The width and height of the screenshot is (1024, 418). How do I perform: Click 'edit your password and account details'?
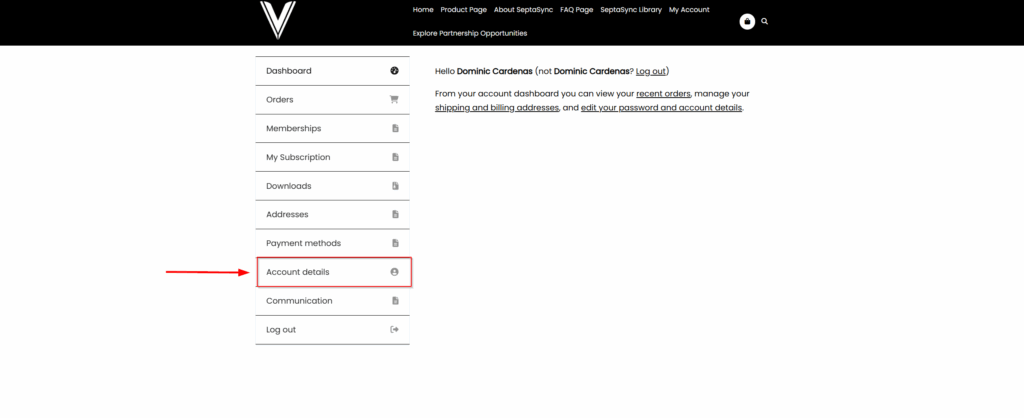[661, 107]
